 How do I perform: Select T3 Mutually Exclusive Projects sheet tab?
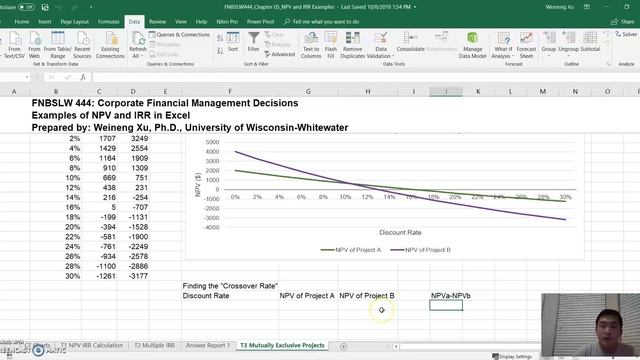coord(282,345)
